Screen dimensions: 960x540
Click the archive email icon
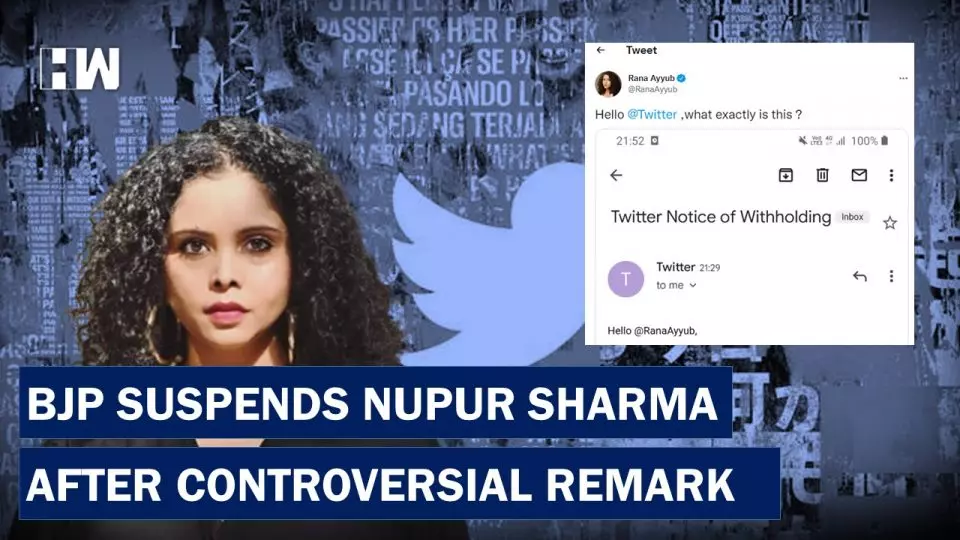[x=786, y=175]
